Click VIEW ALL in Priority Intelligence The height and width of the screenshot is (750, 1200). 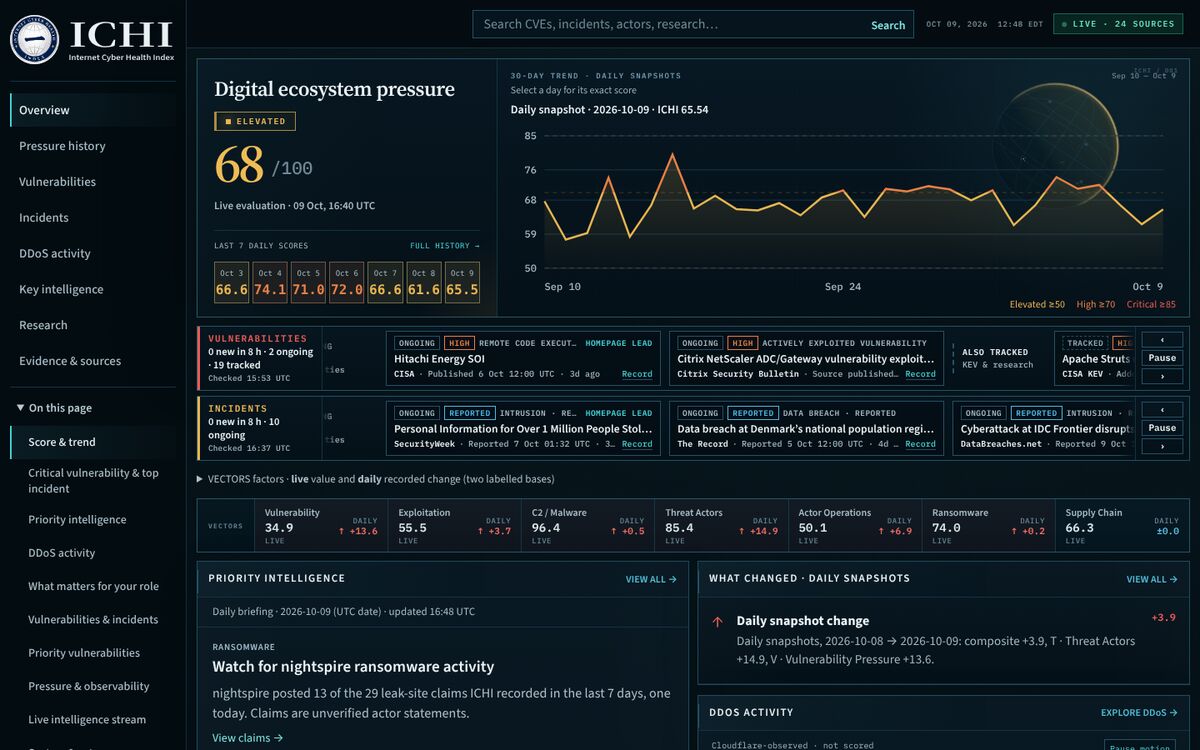pos(651,579)
